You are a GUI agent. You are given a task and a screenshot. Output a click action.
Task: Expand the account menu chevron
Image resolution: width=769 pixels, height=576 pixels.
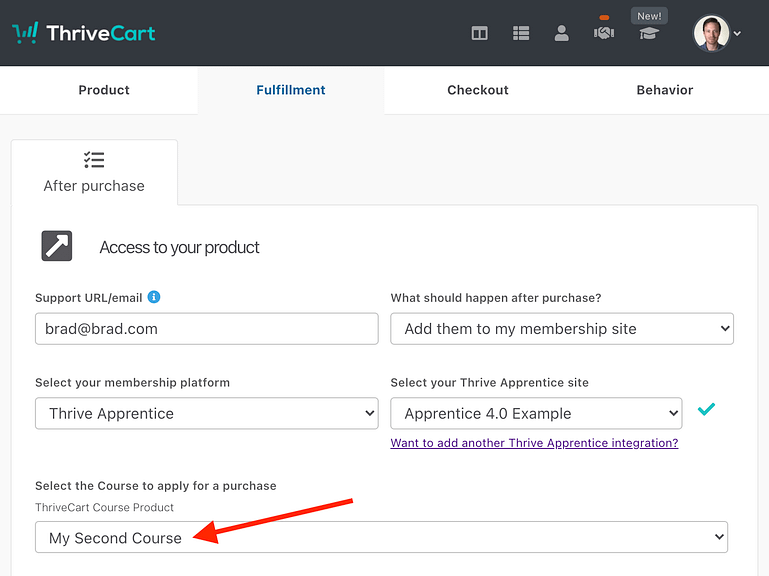(x=738, y=34)
